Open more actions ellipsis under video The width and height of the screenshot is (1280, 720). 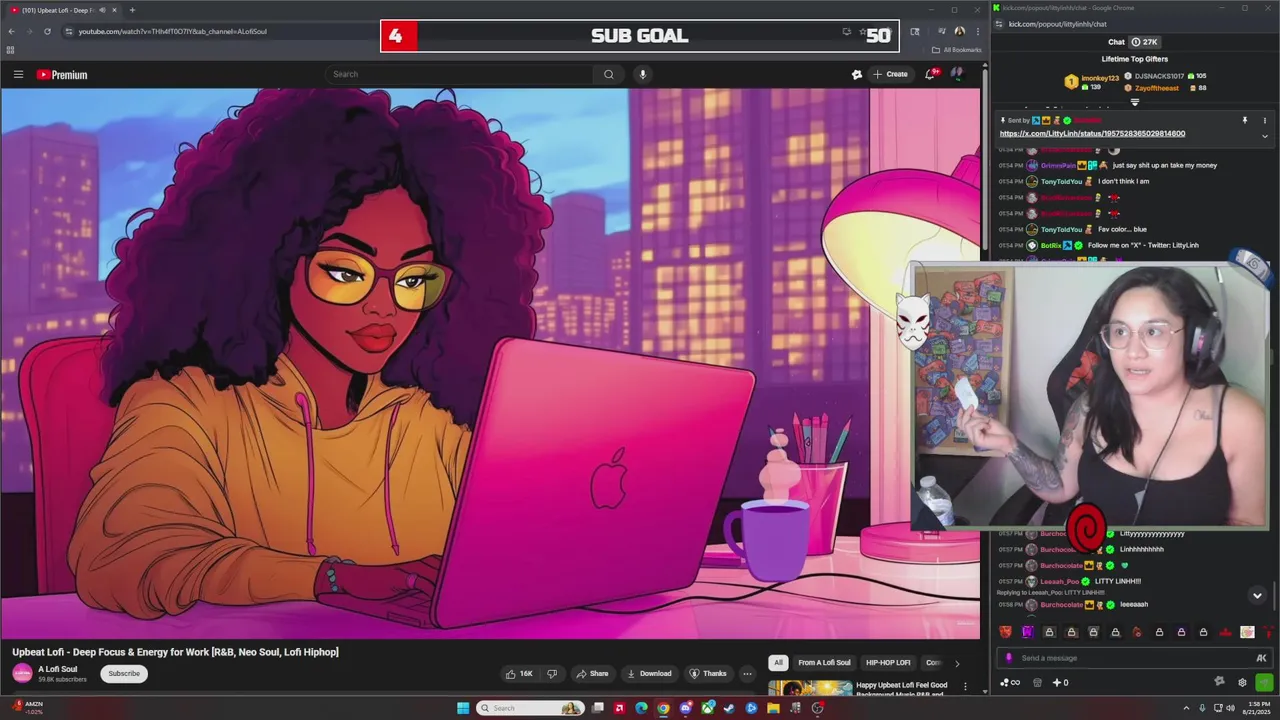tap(747, 674)
